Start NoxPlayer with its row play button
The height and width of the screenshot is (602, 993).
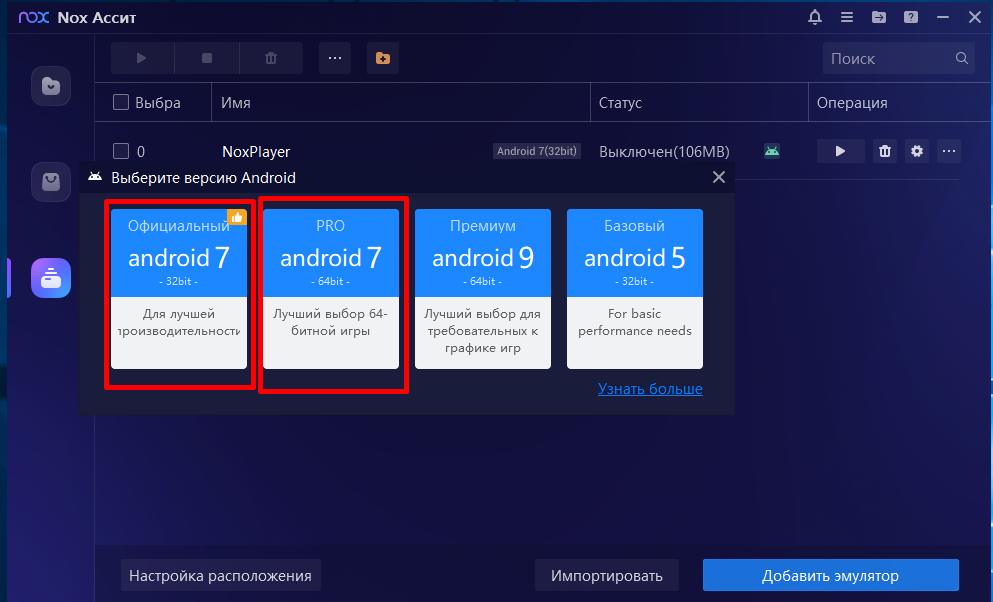click(x=840, y=151)
